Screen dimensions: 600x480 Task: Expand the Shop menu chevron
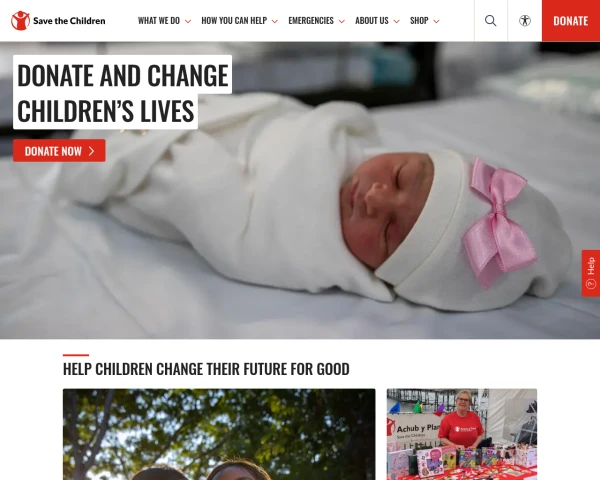pyautogui.click(x=436, y=21)
